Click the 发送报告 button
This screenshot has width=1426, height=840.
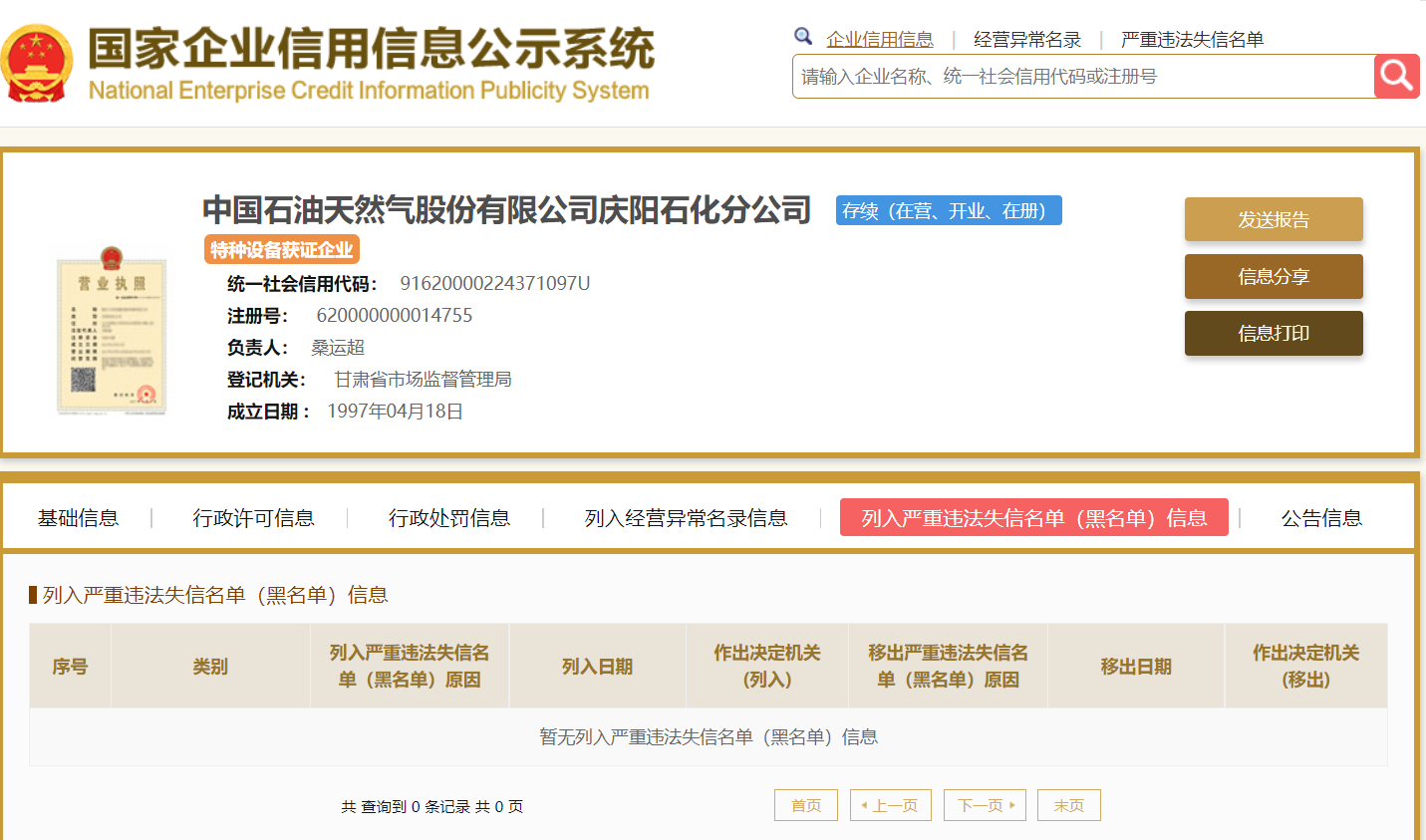pos(1274,219)
